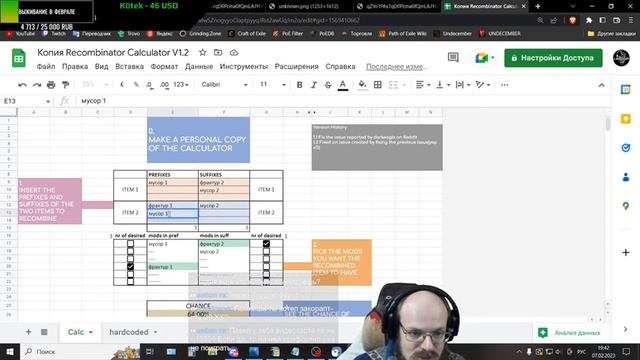Open the Формат menu
This screenshot has height=360, width=640.
tap(164, 67)
